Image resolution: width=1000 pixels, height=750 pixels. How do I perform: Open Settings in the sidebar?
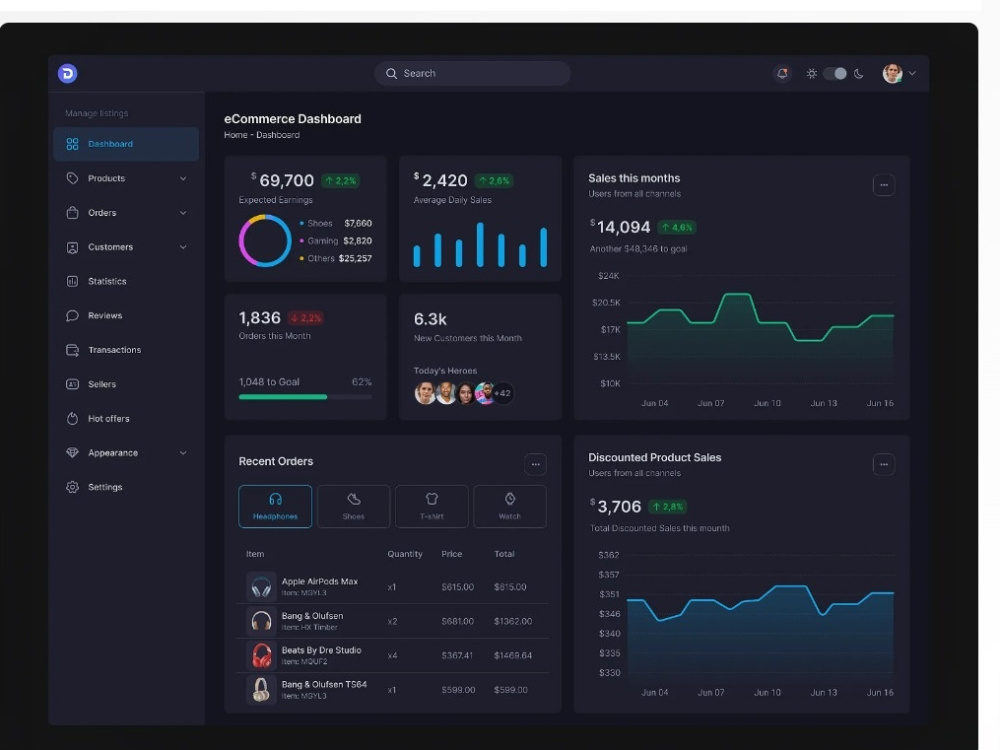[126, 487]
